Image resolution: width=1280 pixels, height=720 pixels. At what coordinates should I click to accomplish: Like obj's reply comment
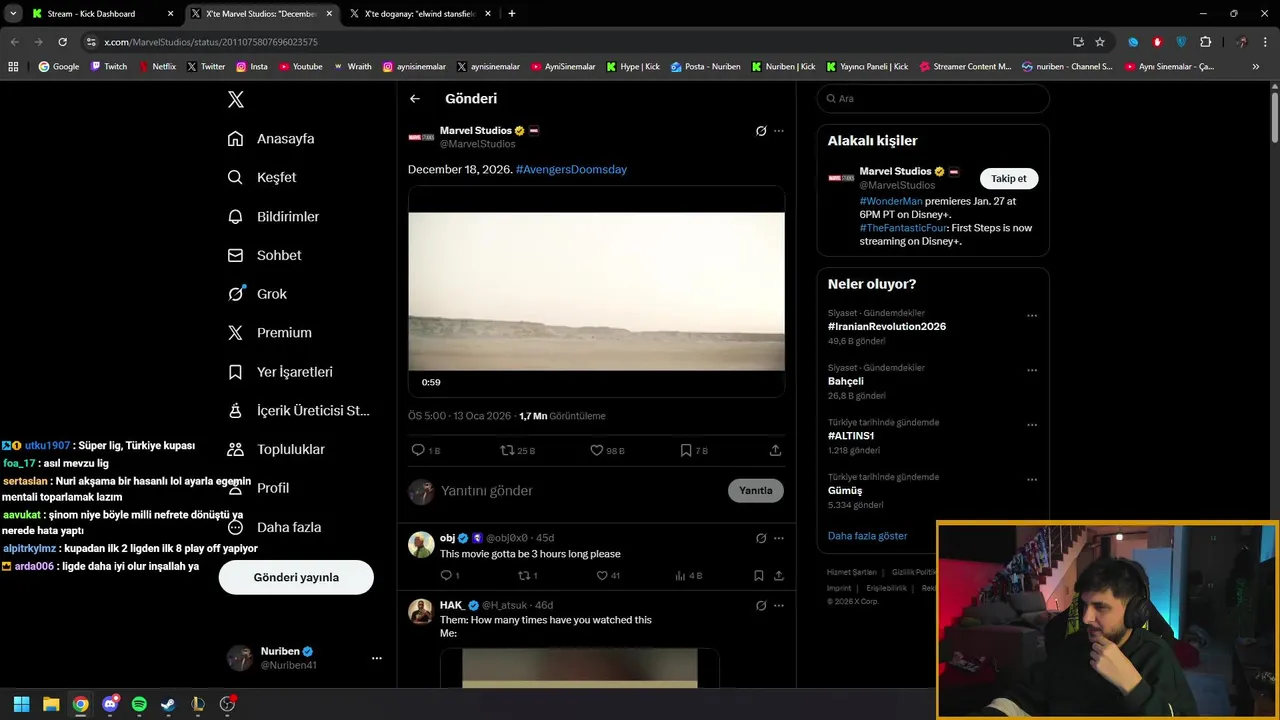(x=608, y=576)
